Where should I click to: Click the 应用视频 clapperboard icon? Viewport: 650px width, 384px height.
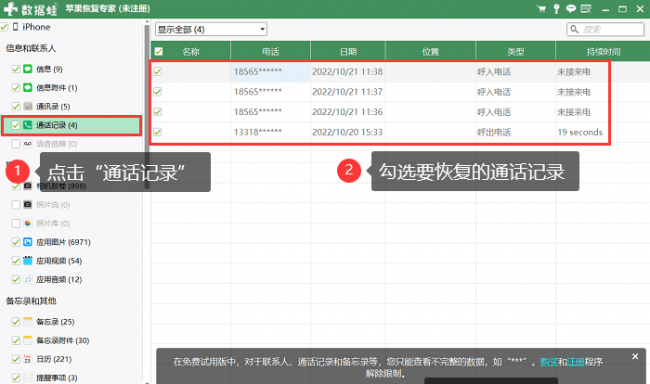[28, 260]
